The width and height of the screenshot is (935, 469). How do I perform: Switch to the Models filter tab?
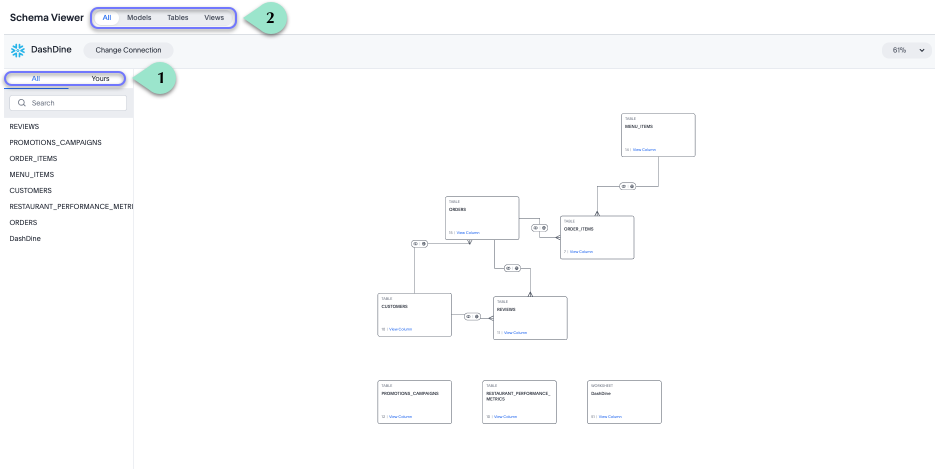pos(139,18)
